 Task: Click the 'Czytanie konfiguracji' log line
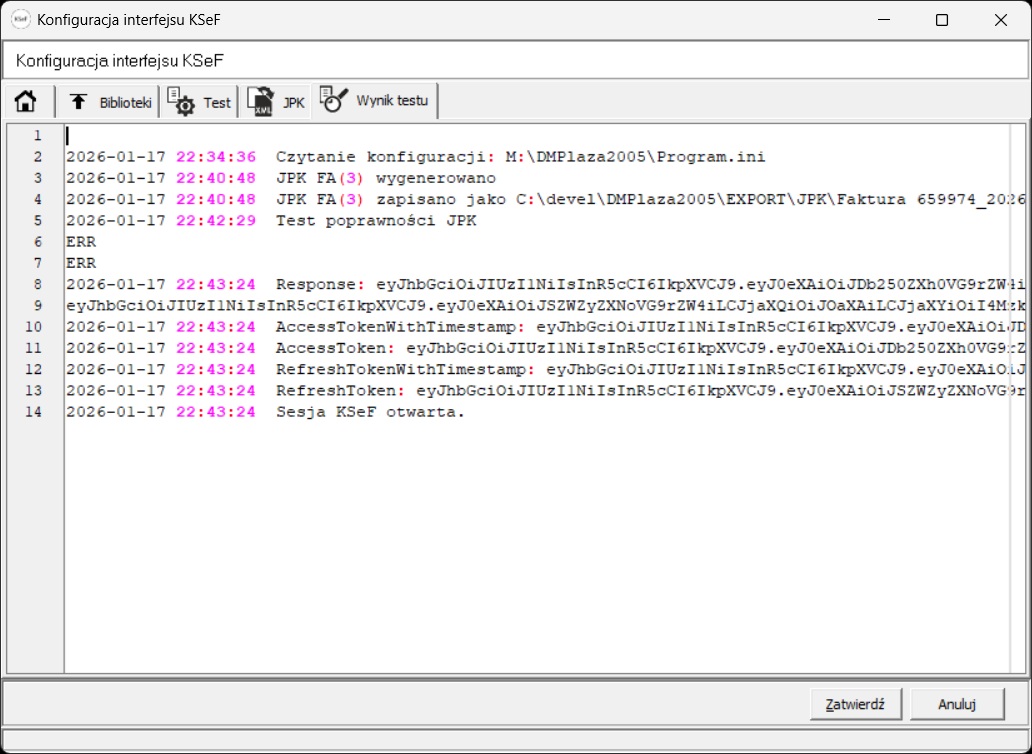(x=415, y=157)
